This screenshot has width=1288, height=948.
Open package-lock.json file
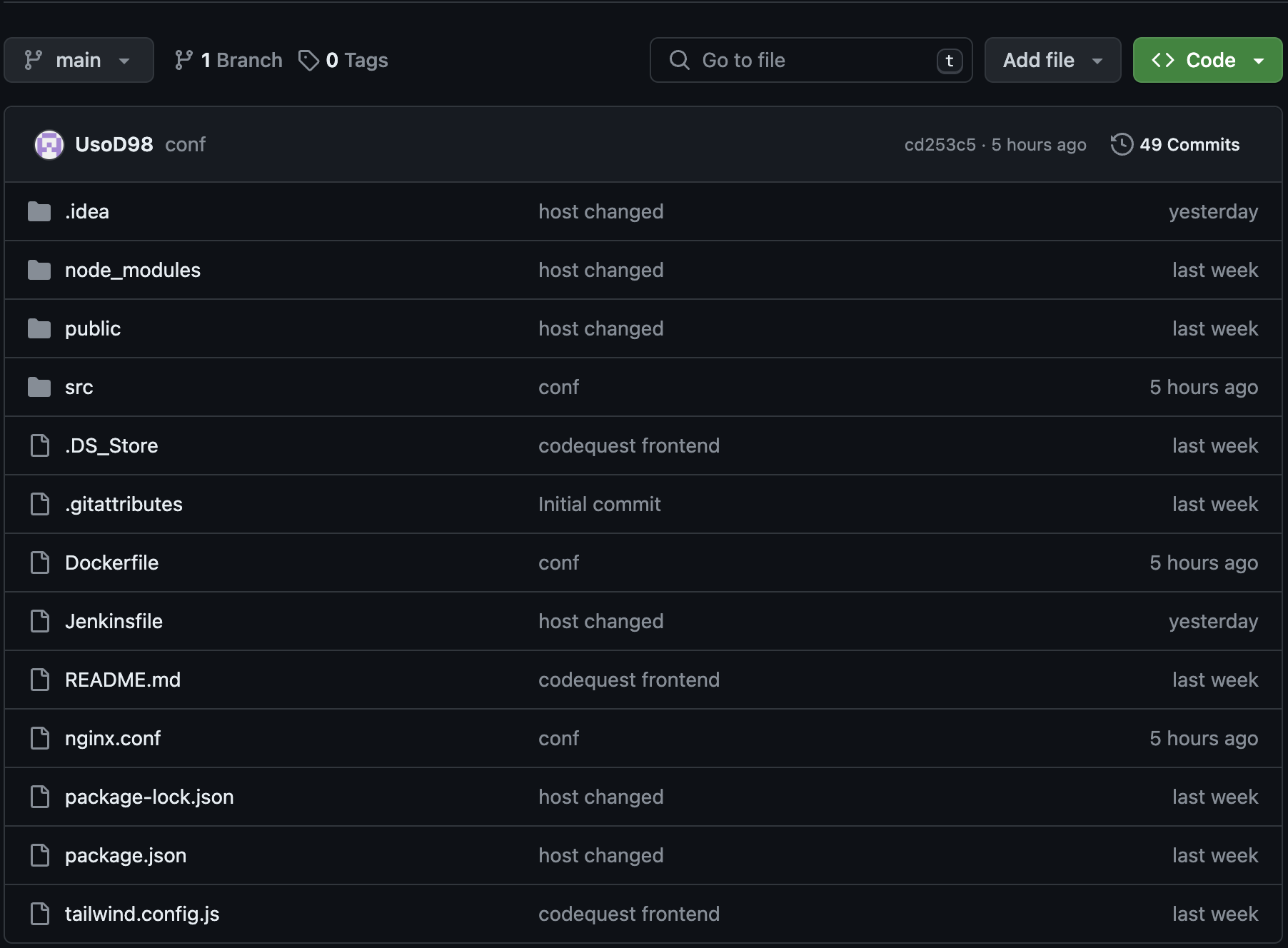[x=149, y=797]
